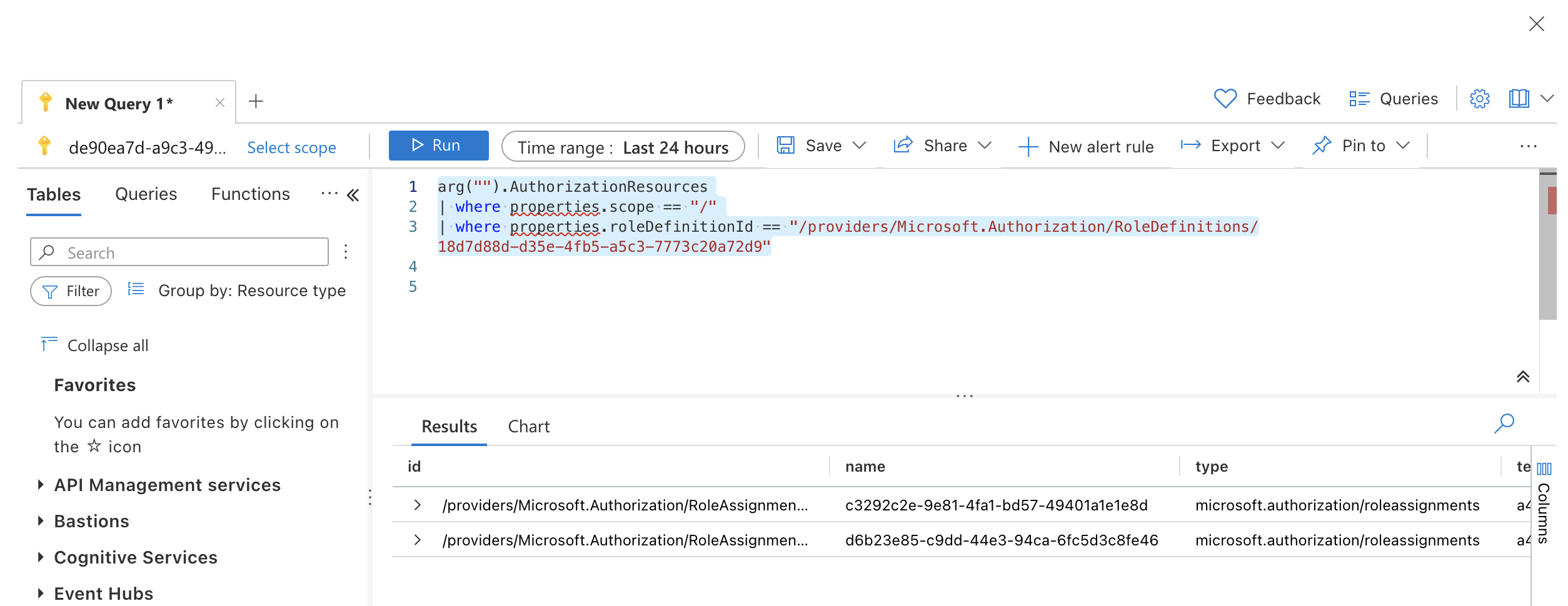Screen dimensions: 1568x606
Task: Open the settings gear icon
Action: coord(1479,99)
